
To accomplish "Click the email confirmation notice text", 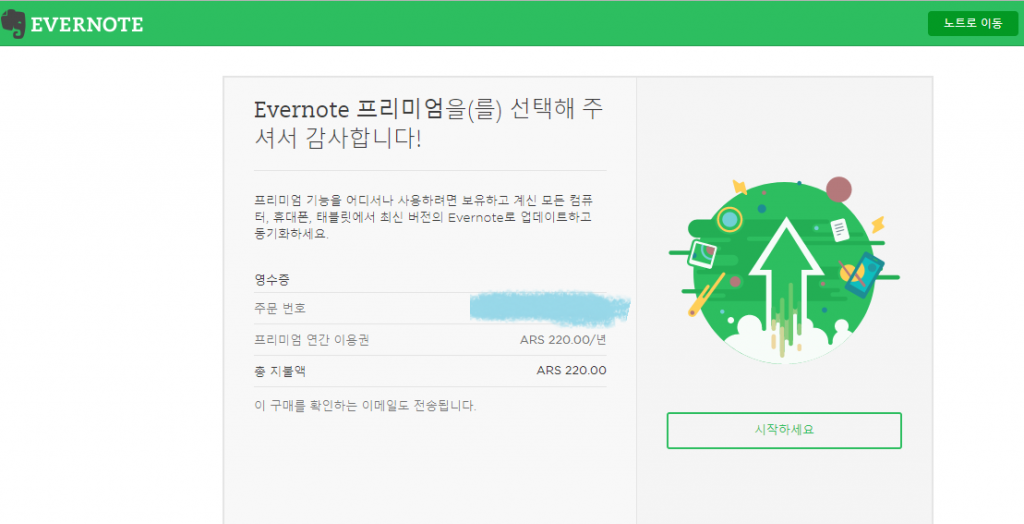I will click(x=365, y=406).
